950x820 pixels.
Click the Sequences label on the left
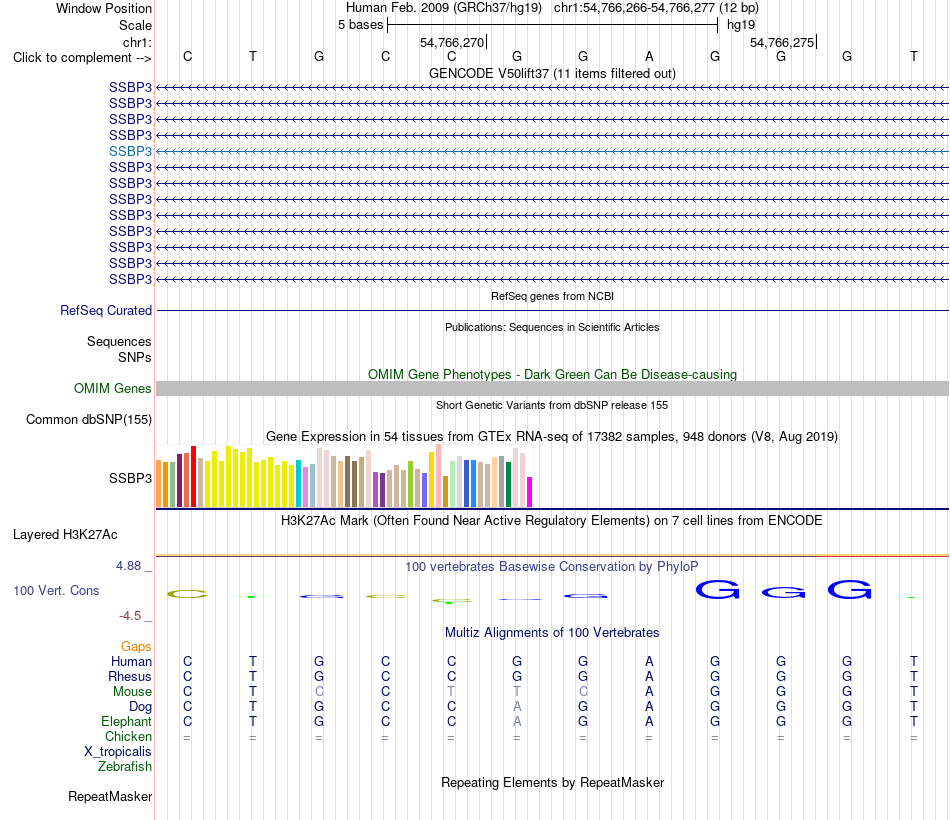(119, 341)
